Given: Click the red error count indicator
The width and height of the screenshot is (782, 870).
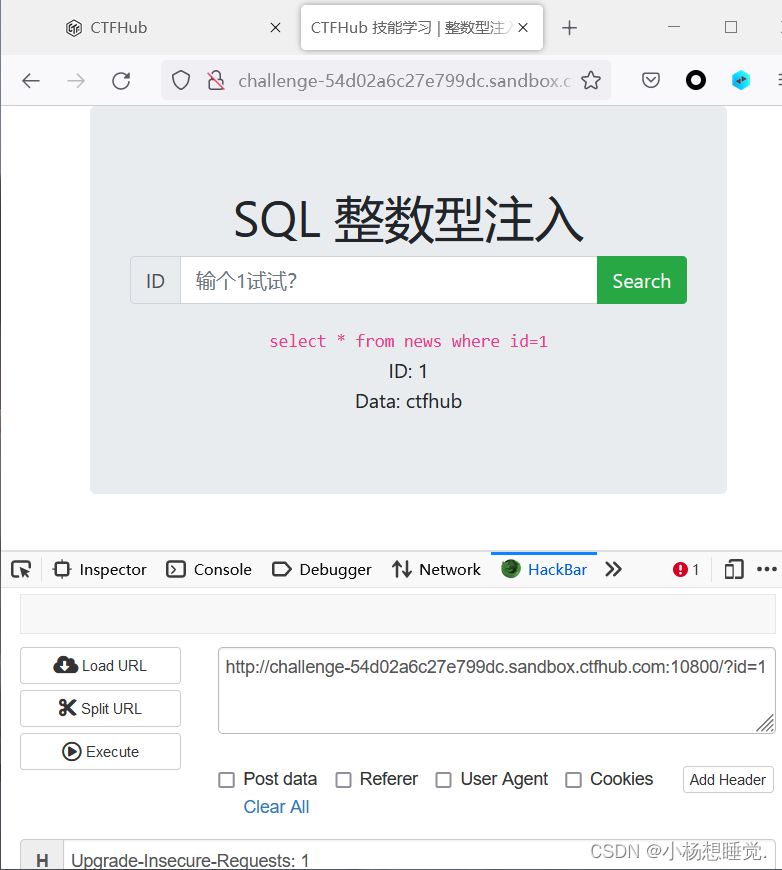Looking at the screenshot, I should pos(686,570).
